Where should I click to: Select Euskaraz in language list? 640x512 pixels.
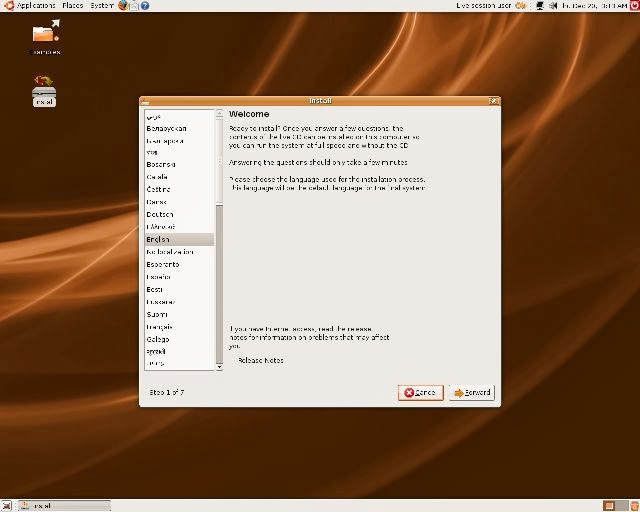click(x=179, y=302)
